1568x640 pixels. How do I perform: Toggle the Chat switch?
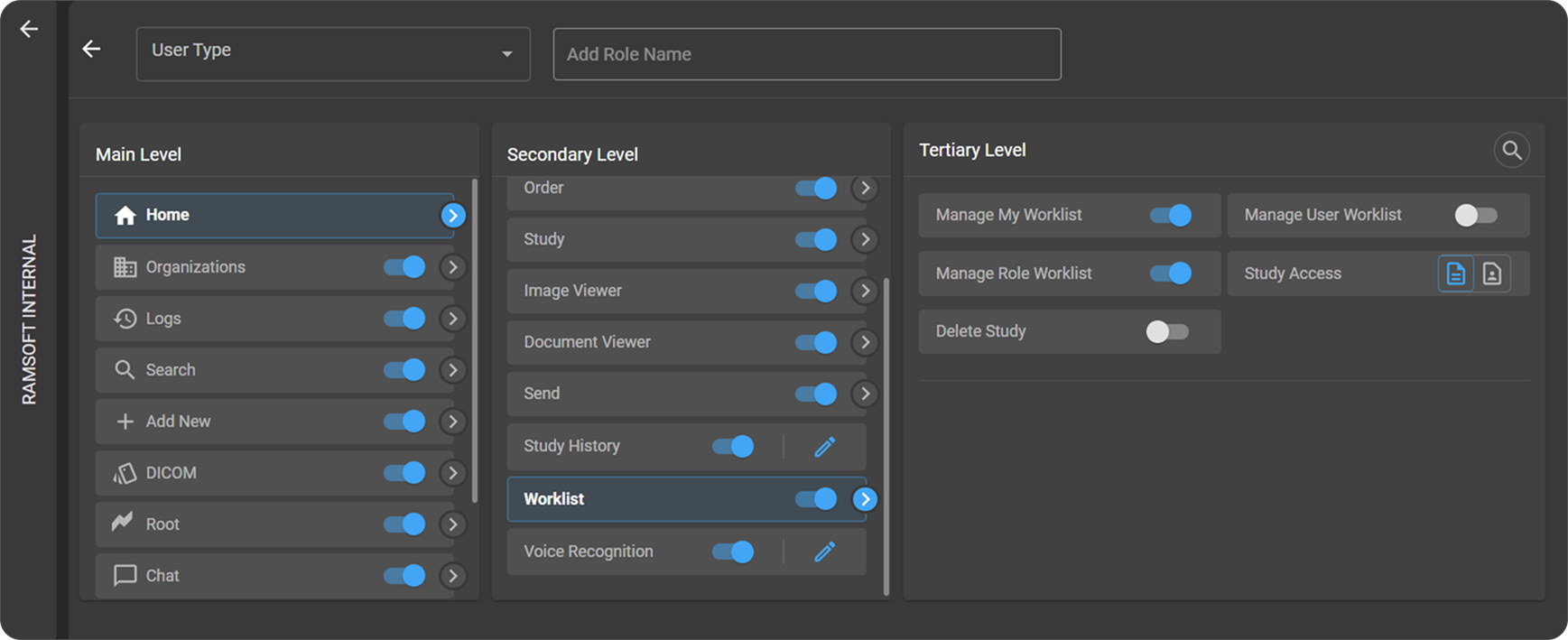click(x=404, y=576)
